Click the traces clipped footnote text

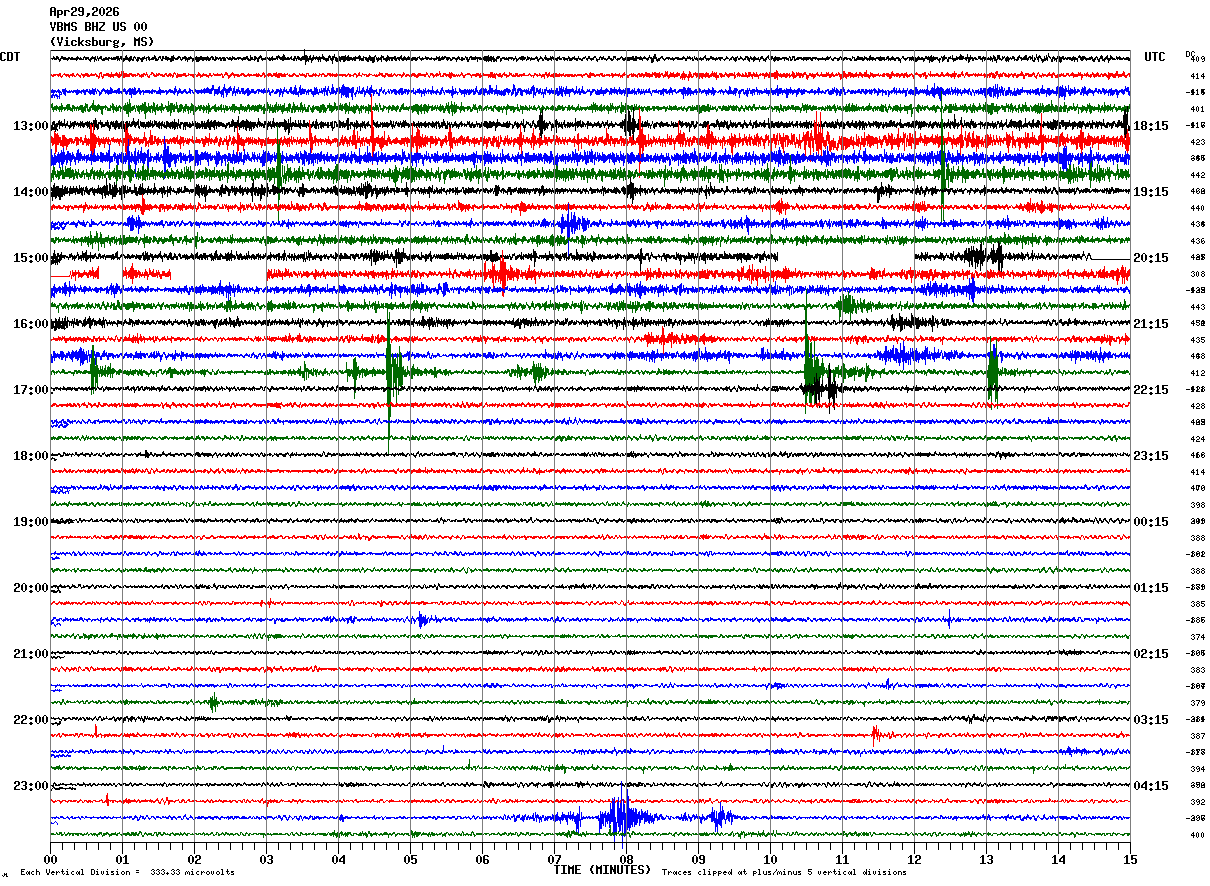784,872
